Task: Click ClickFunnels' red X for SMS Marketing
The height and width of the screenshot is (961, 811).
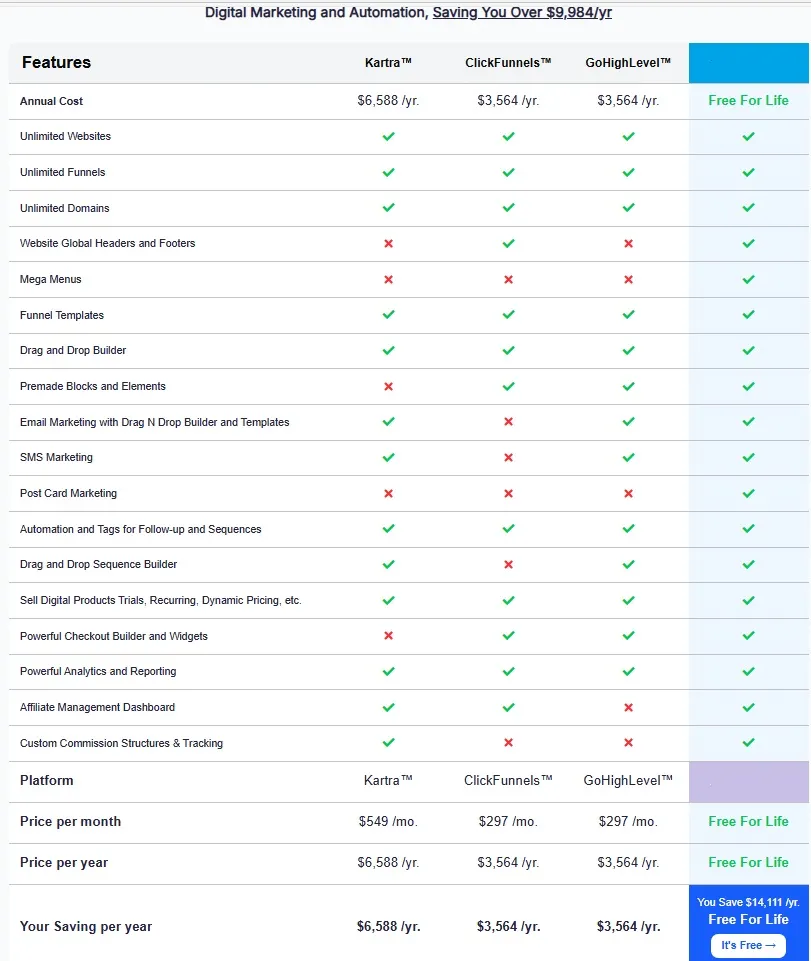Action: point(508,457)
